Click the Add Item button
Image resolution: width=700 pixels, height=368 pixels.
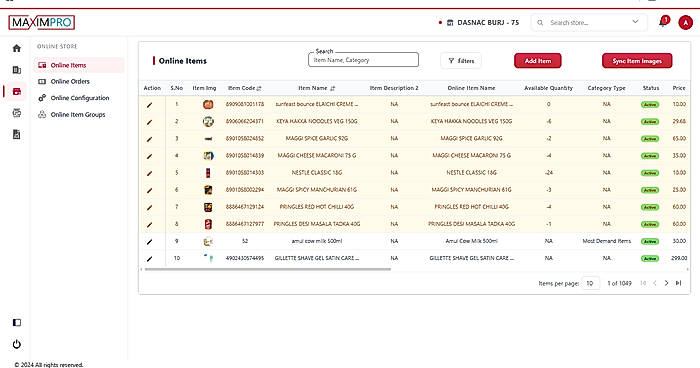point(538,61)
